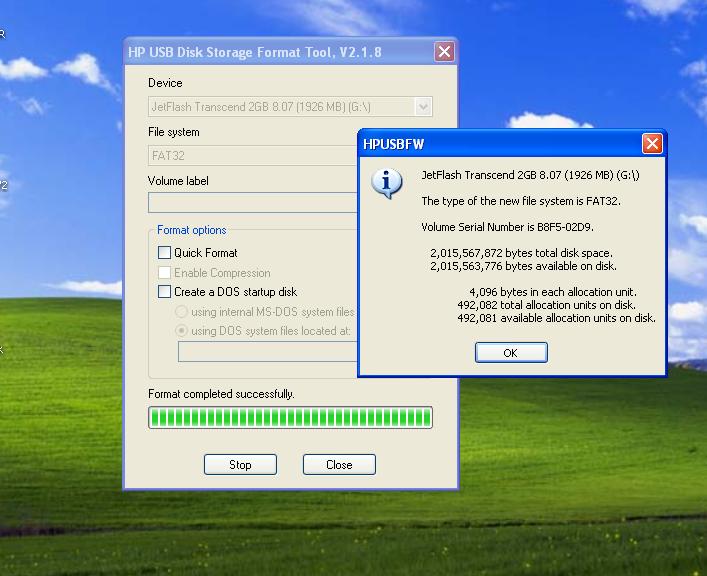707x576 pixels.
Task: Click the Close button beside Stop
Action: pyautogui.click(x=339, y=464)
